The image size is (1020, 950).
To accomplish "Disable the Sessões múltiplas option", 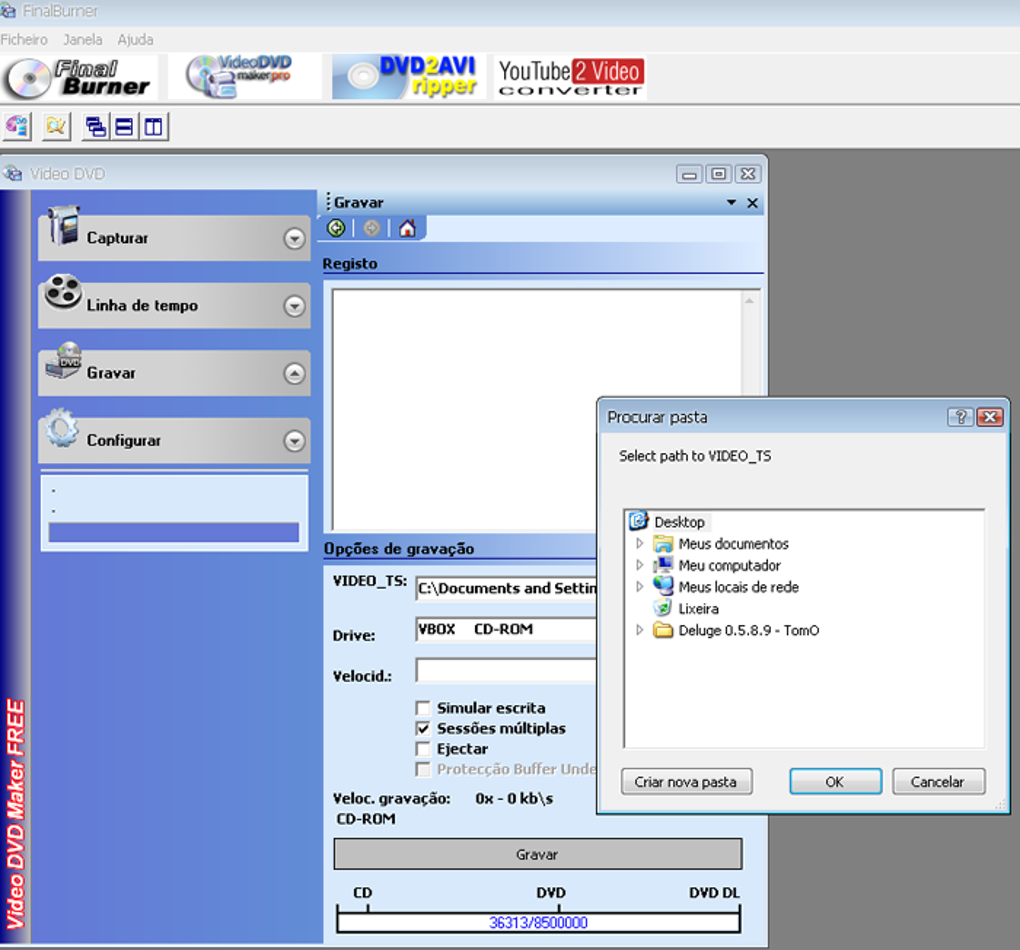I will click(423, 728).
